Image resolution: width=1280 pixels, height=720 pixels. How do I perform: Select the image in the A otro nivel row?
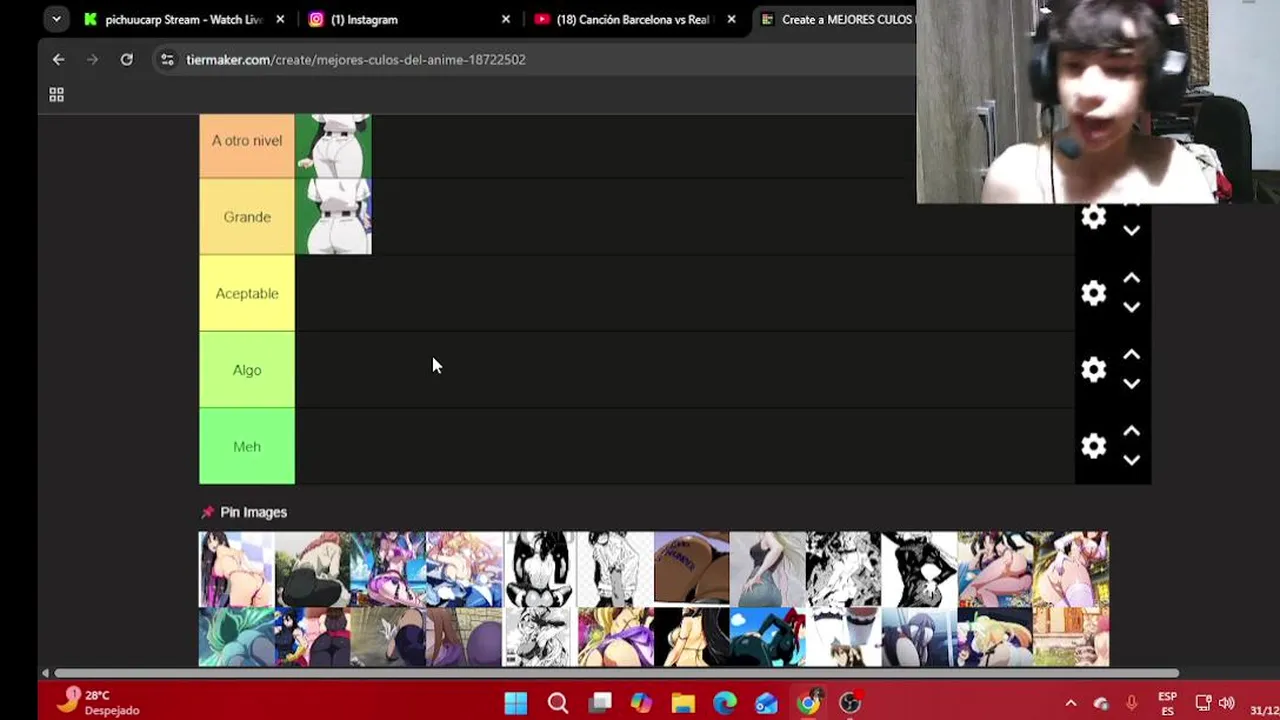(x=333, y=146)
